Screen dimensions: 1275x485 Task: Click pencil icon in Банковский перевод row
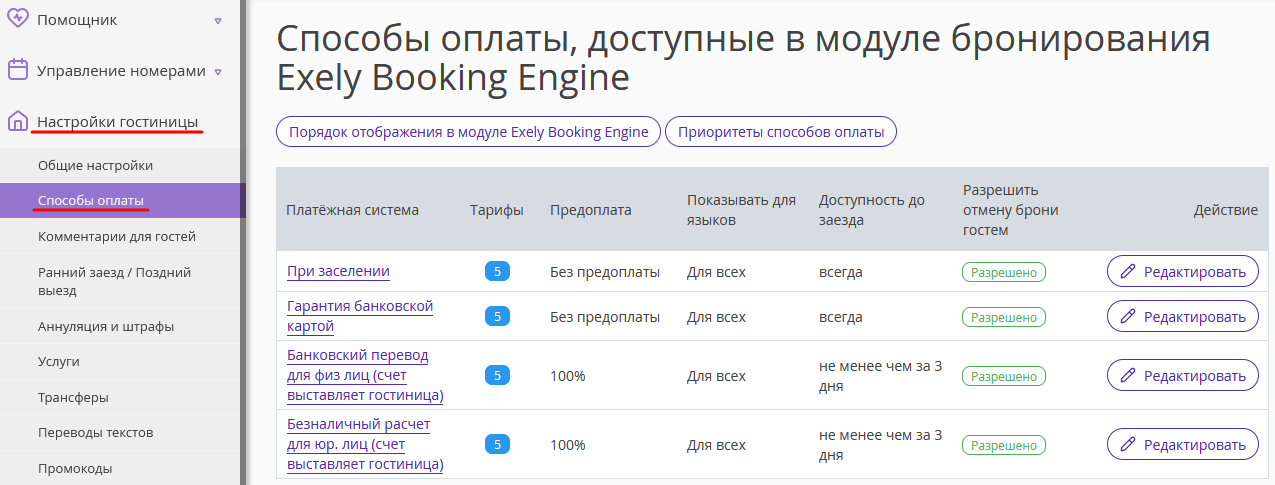tap(1128, 375)
